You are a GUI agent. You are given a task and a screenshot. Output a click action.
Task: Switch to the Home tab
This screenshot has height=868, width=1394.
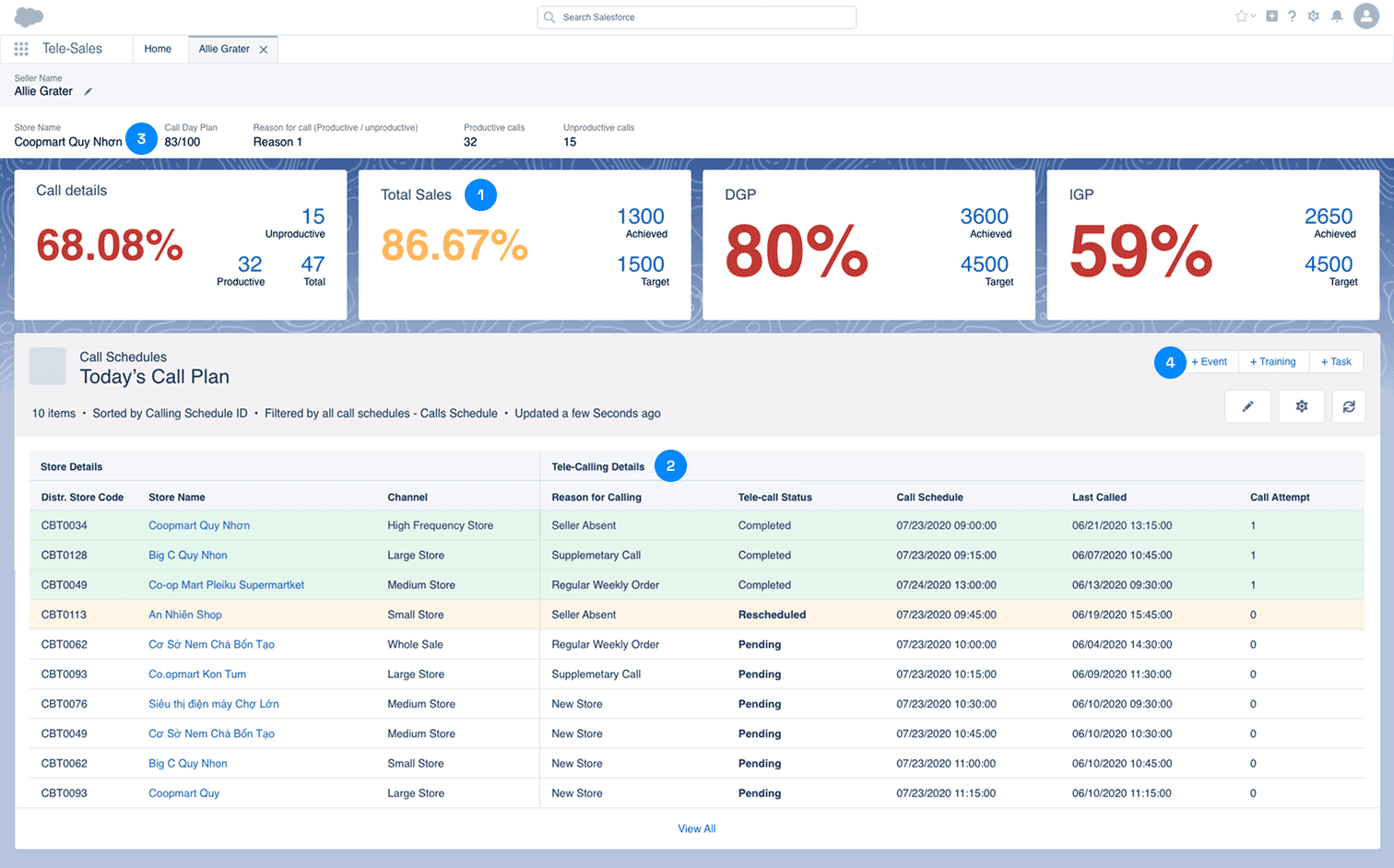coord(158,49)
